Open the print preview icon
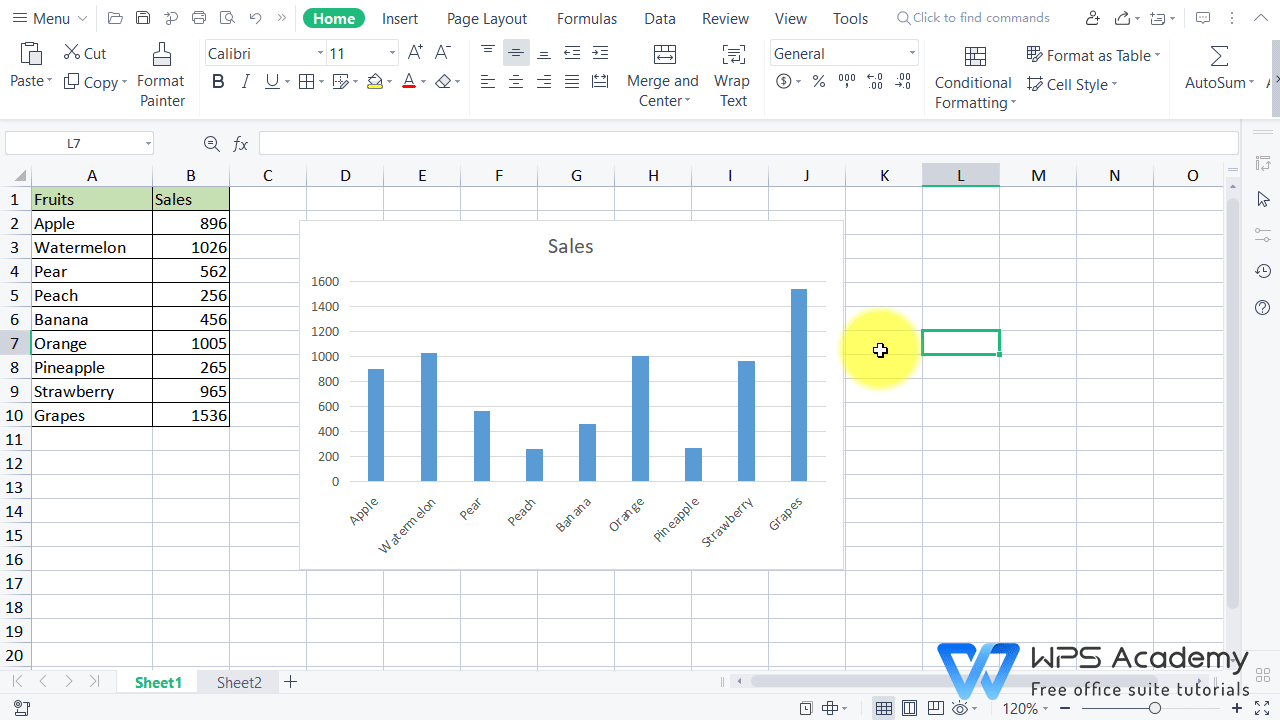Image resolution: width=1280 pixels, height=720 pixels. click(227, 18)
